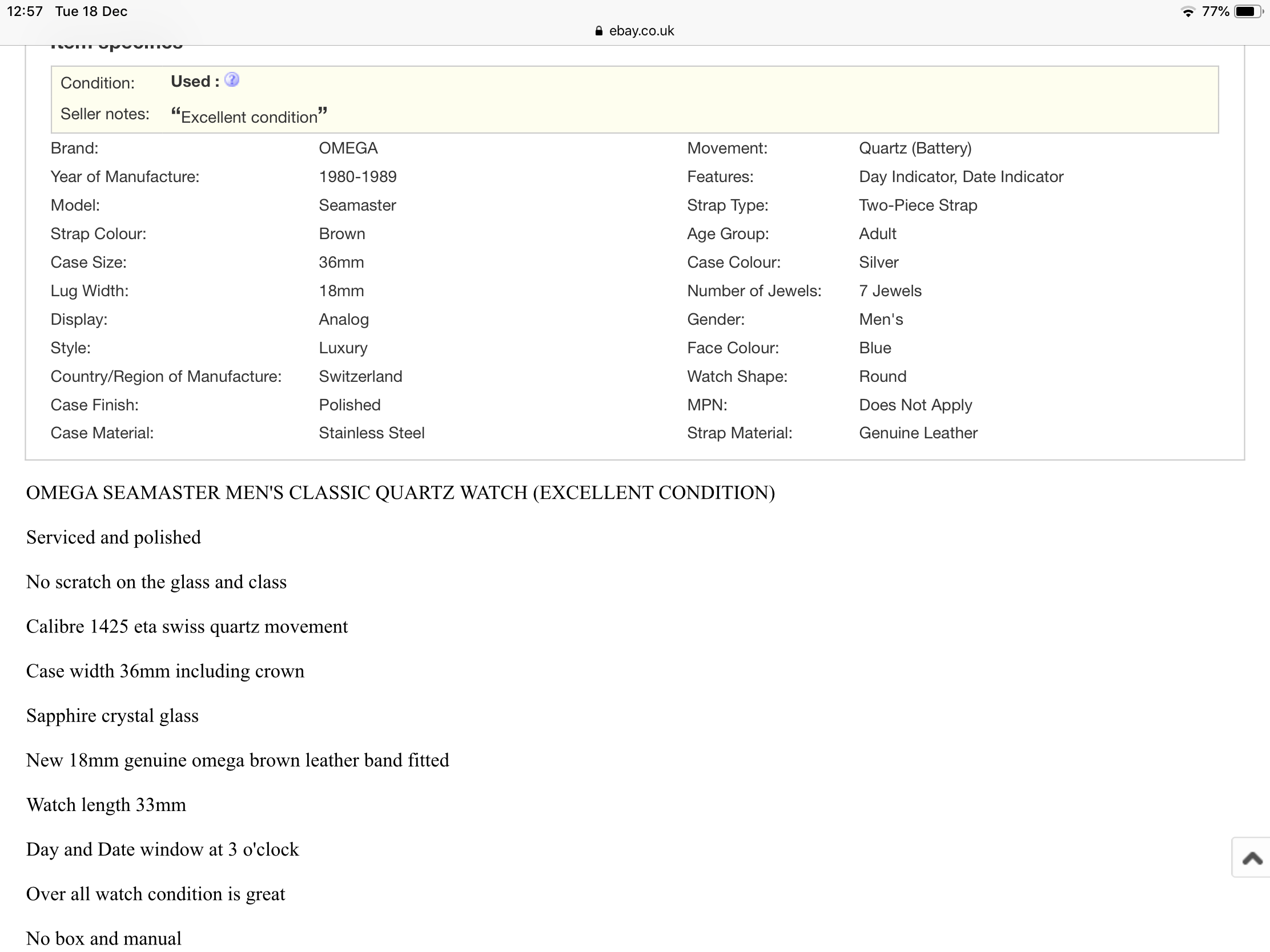Click the No box and manual line
This screenshot has height=952, width=1270.
point(104,938)
